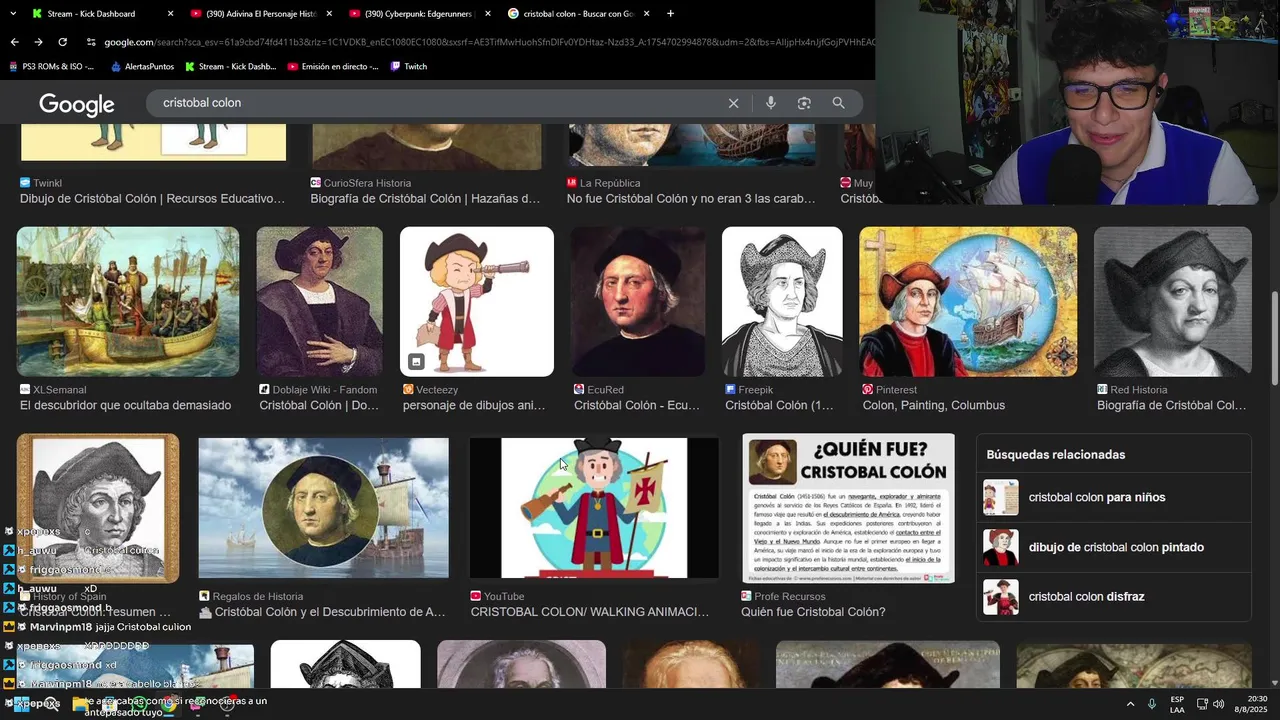Image resolution: width=1280 pixels, height=720 pixels.
Task: Open Stream - Kick Dashb... bookmark
Action: [230, 67]
